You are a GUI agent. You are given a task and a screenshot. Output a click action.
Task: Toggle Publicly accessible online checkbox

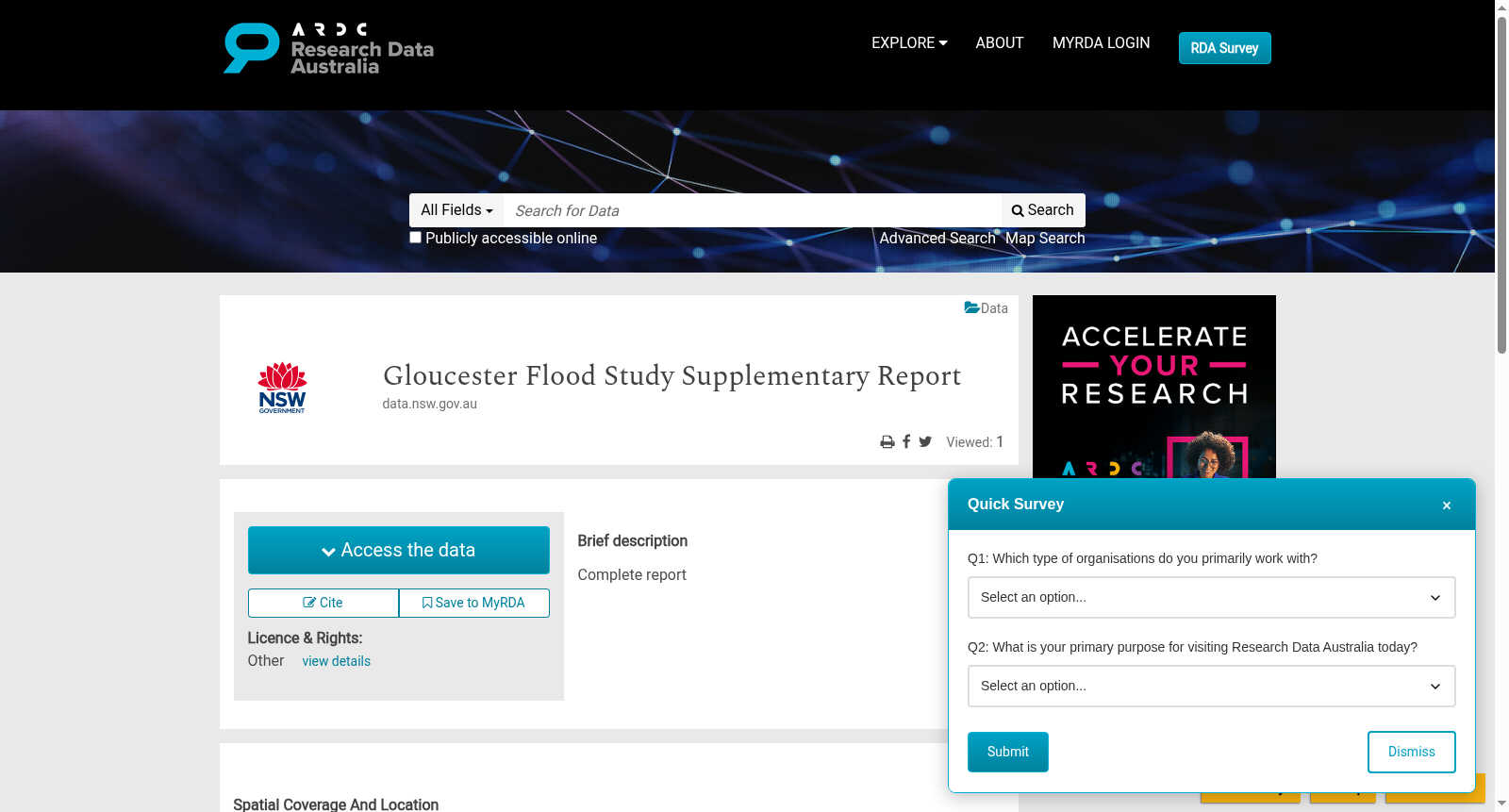point(415,238)
